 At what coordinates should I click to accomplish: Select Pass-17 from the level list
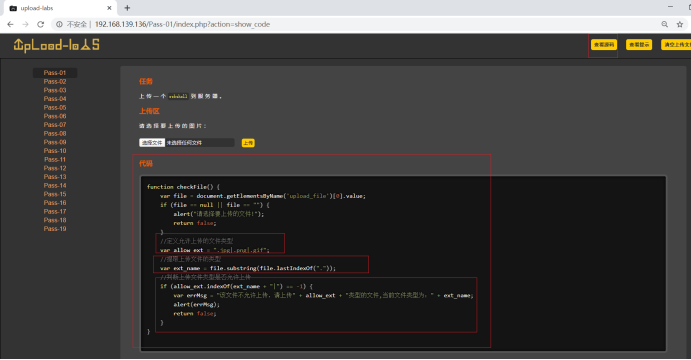[x=55, y=212]
